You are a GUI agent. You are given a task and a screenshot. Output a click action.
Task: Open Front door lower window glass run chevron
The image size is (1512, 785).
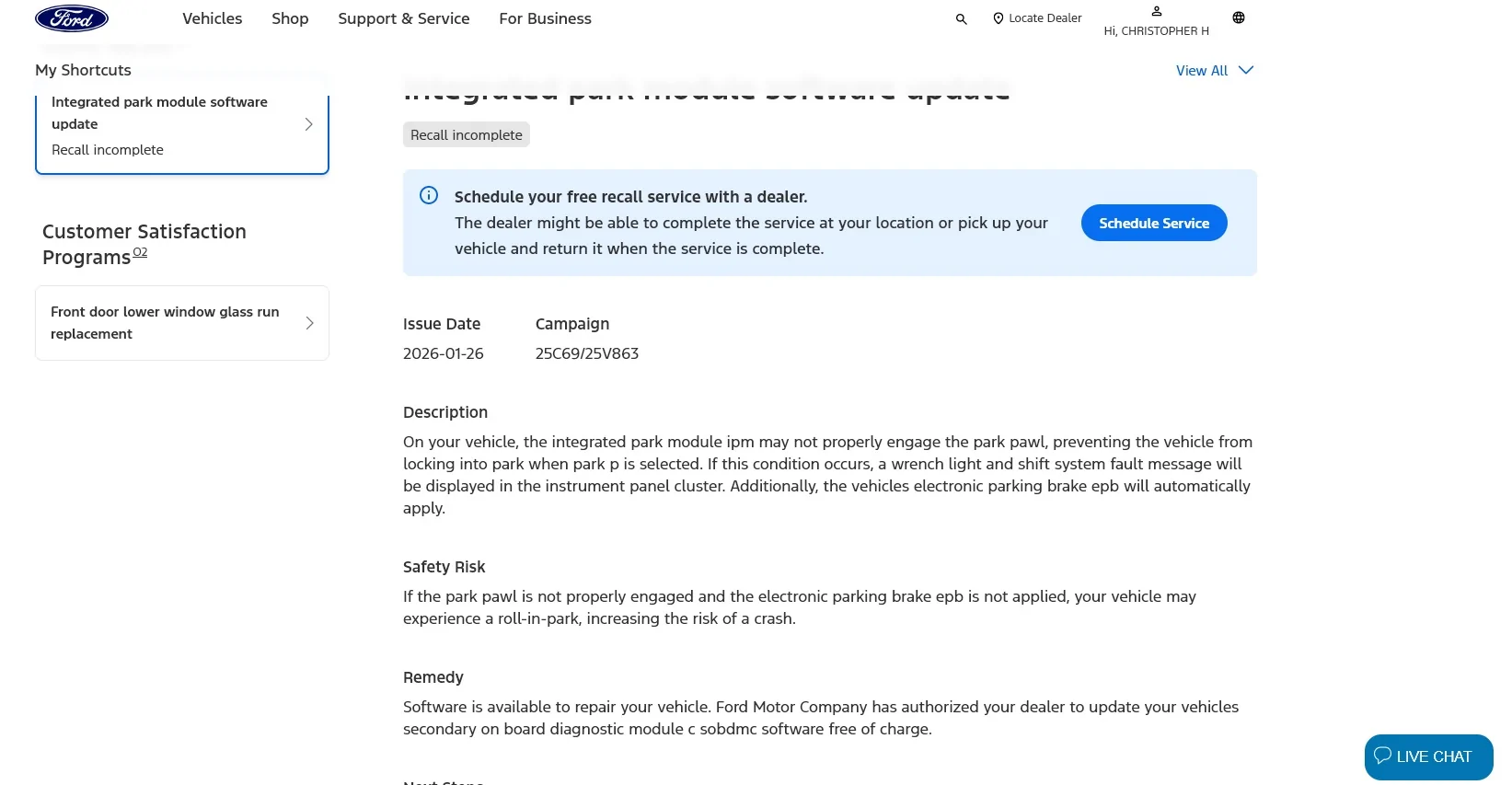tap(309, 323)
